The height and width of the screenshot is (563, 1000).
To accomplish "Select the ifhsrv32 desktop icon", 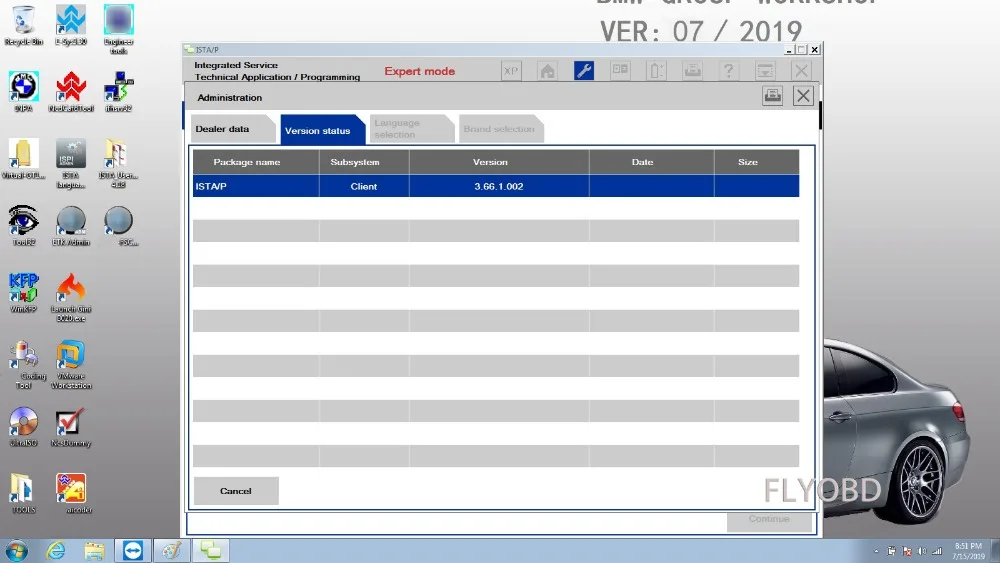I will [x=119, y=92].
